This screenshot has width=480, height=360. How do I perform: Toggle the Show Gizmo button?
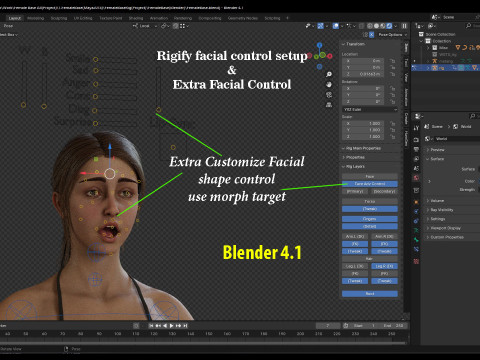point(320,26)
